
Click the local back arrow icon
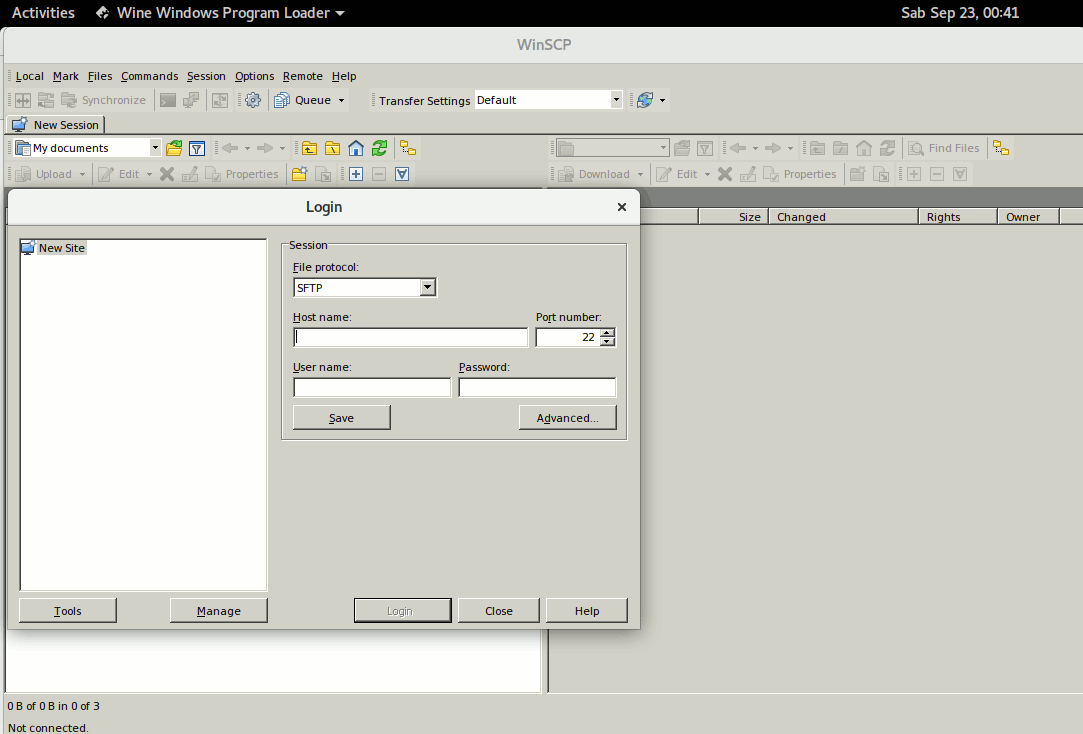coord(230,148)
